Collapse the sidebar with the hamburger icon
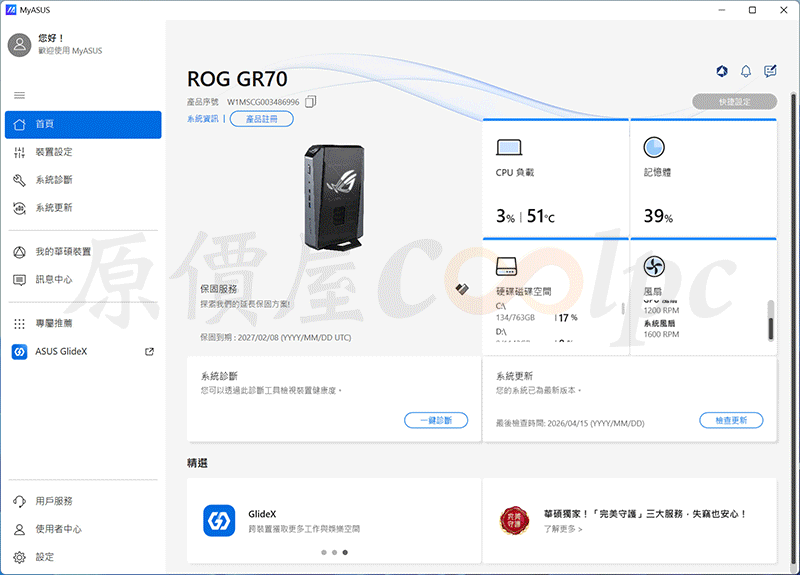The width and height of the screenshot is (800, 575). (19, 95)
